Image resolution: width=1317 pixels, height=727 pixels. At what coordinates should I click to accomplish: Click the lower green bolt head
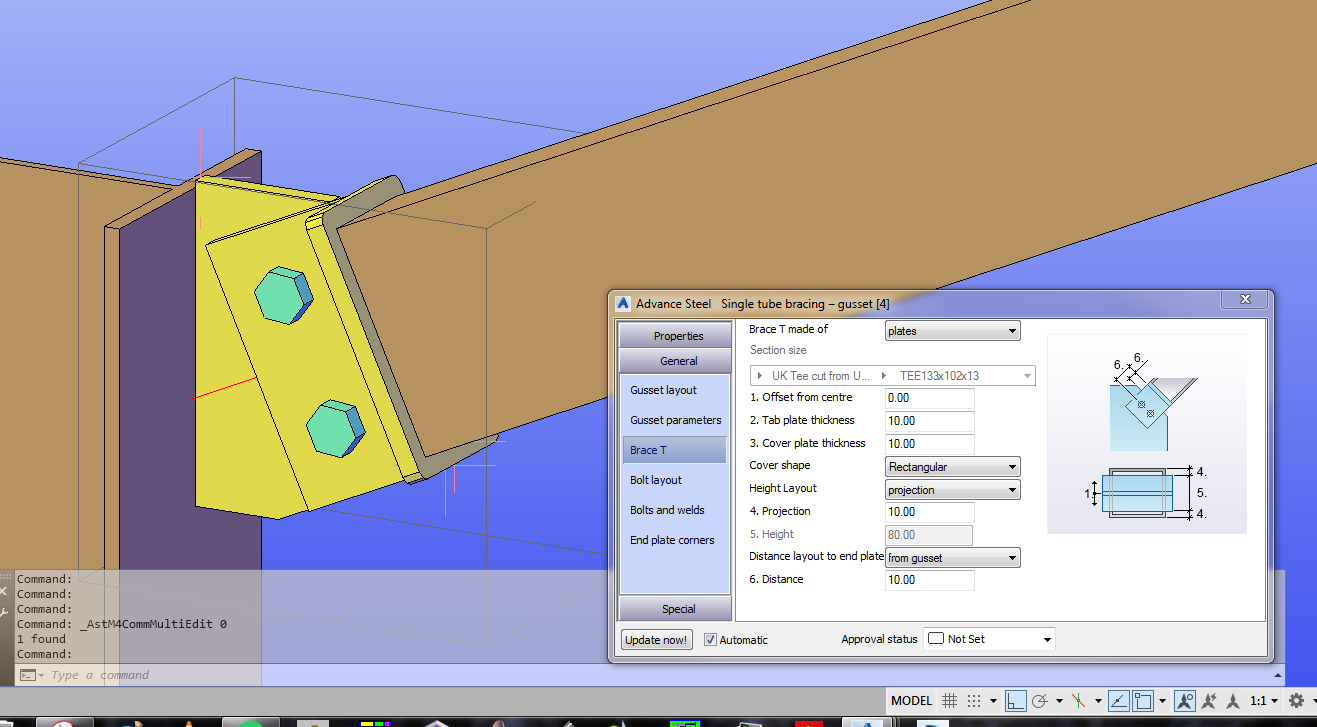336,429
